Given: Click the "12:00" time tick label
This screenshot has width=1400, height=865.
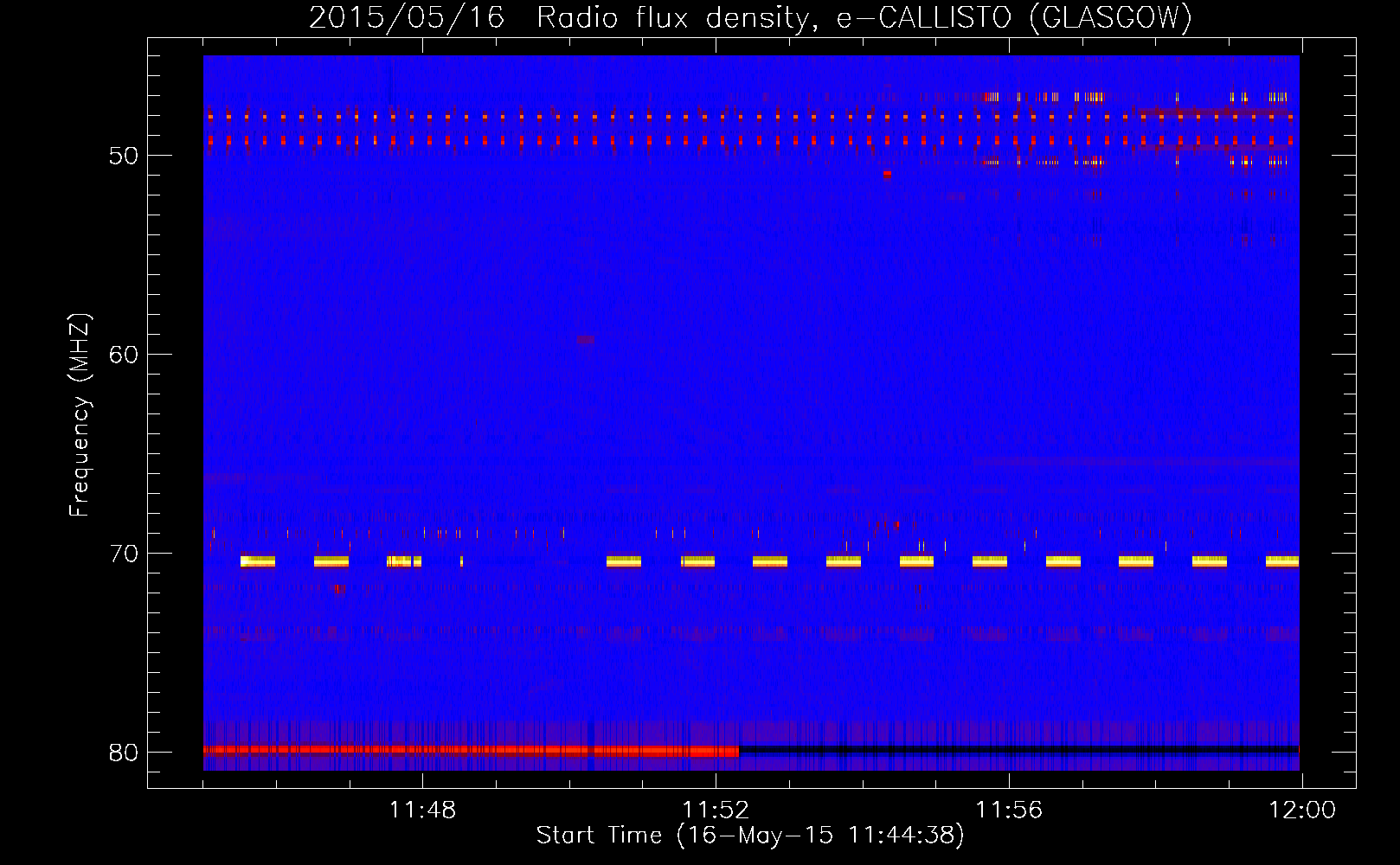Looking at the screenshot, I should pyautogui.click(x=1302, y=811).
